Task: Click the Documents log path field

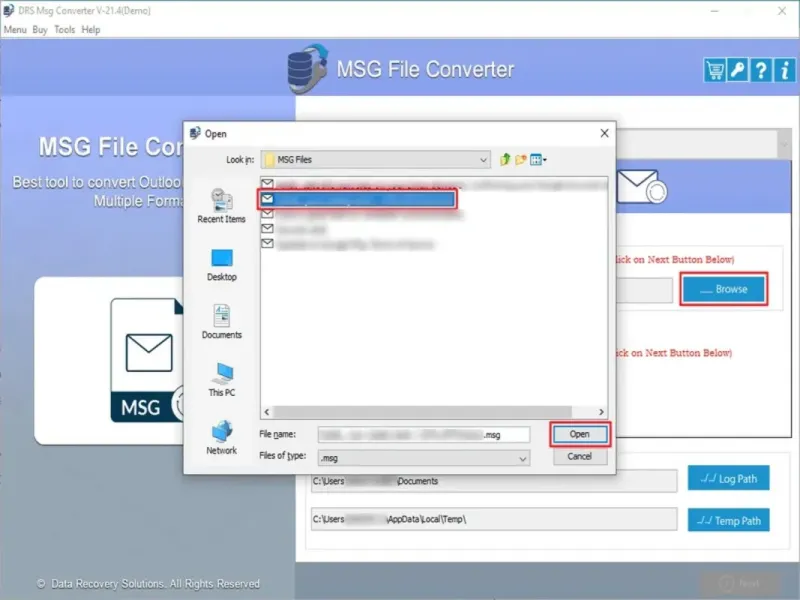Action: click(494, 481)
